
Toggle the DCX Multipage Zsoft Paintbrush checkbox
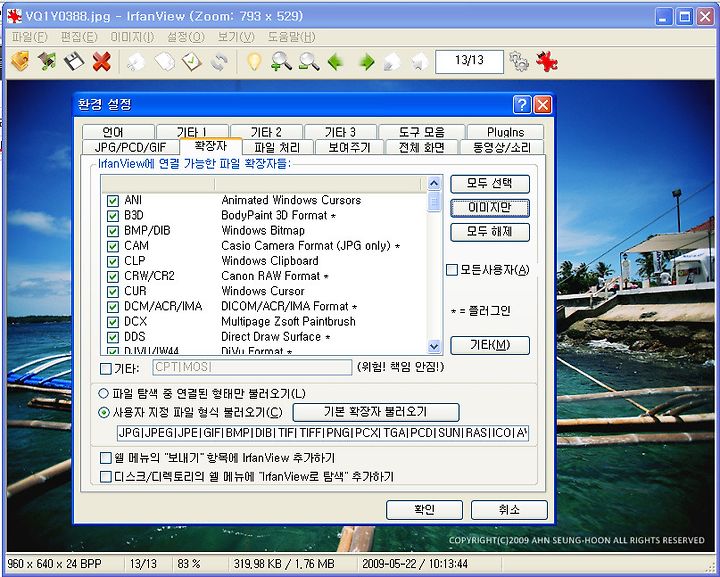[x=112, y=322]
